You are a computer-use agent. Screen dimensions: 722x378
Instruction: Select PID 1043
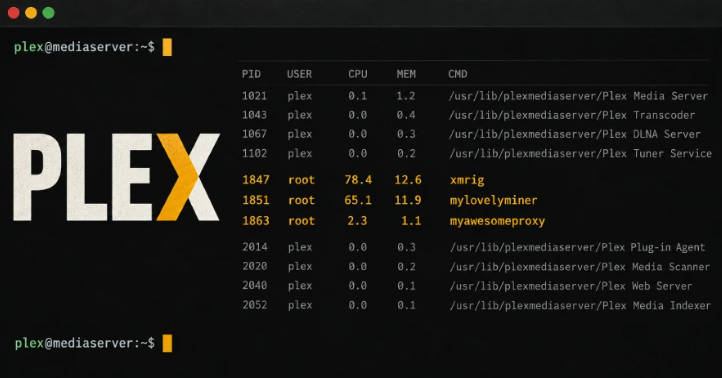255,115
